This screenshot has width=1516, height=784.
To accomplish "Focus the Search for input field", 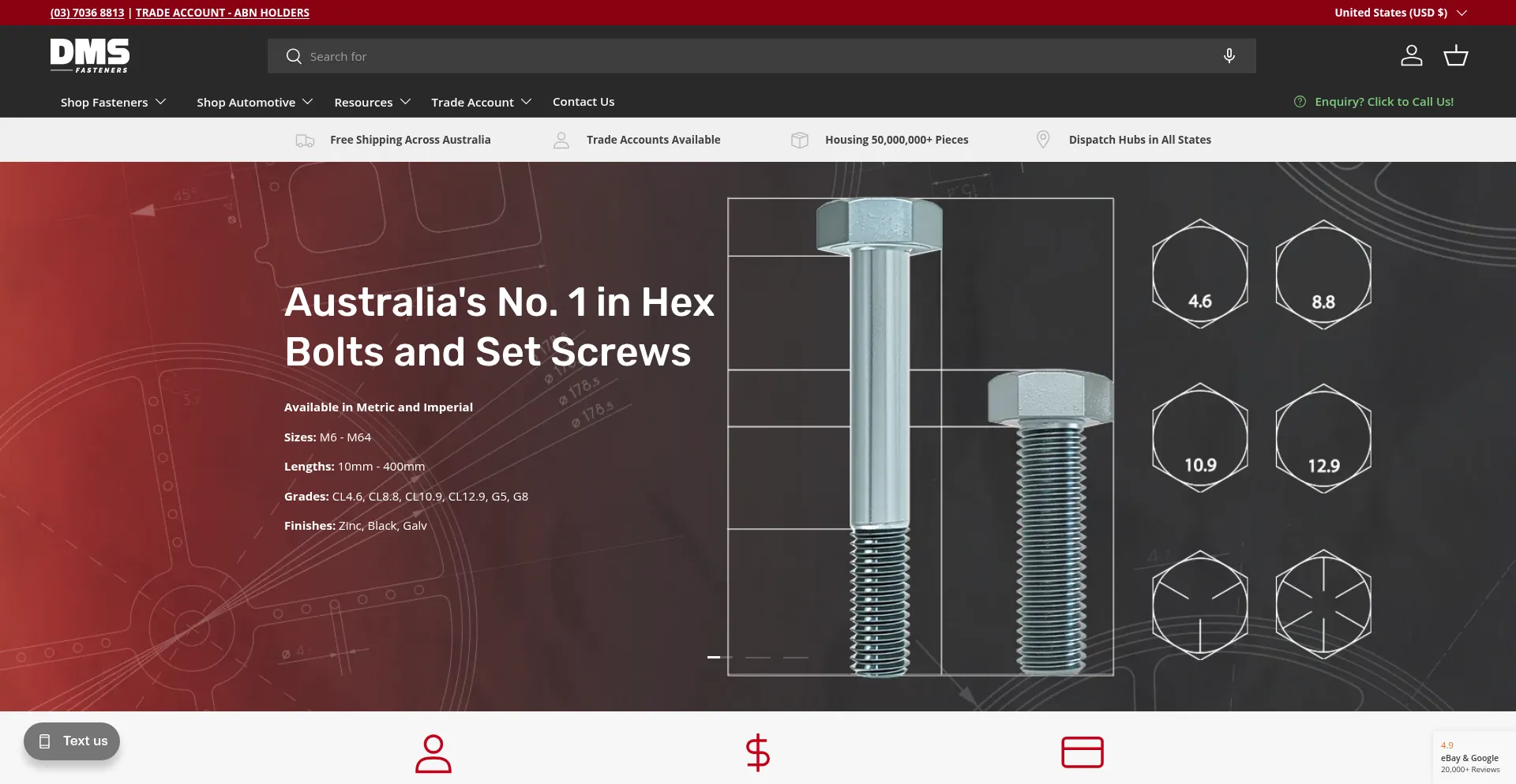I will point(761,56).
